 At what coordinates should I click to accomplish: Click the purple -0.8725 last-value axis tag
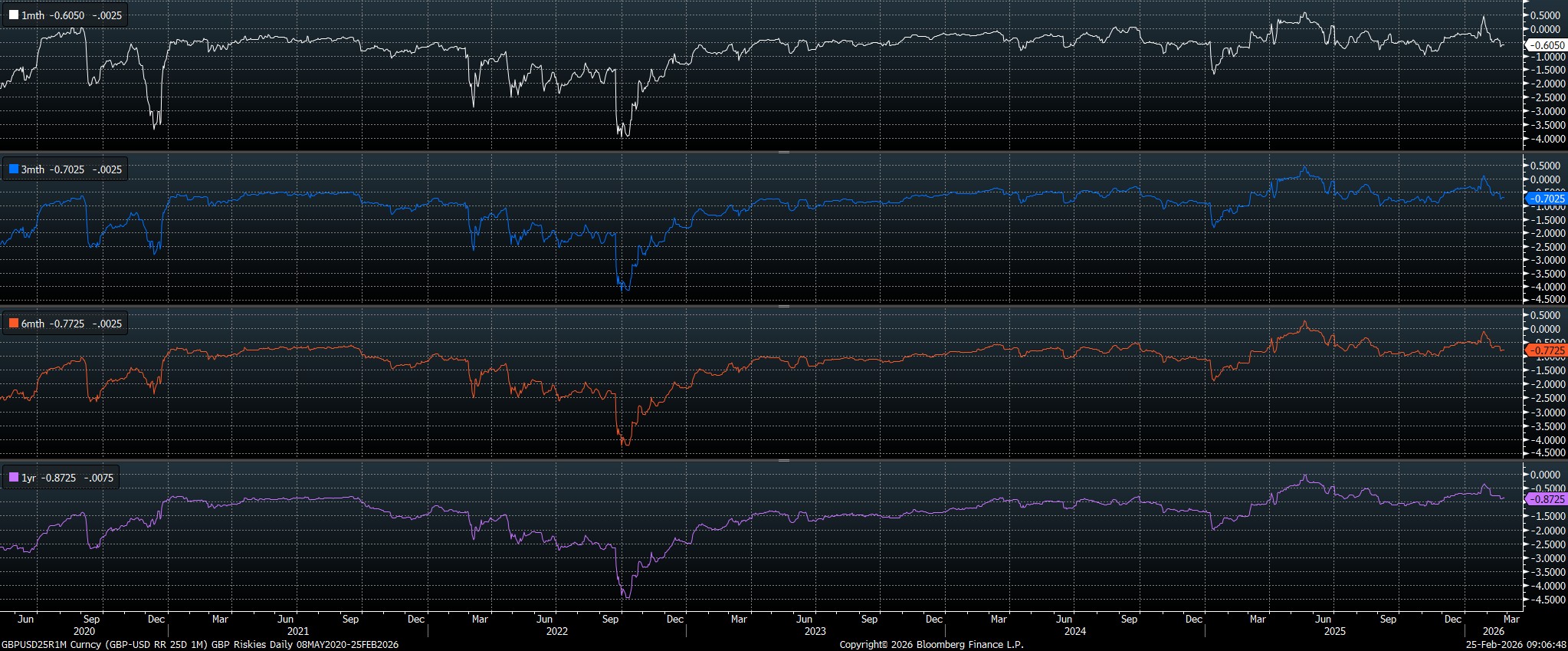[1545, 498]
